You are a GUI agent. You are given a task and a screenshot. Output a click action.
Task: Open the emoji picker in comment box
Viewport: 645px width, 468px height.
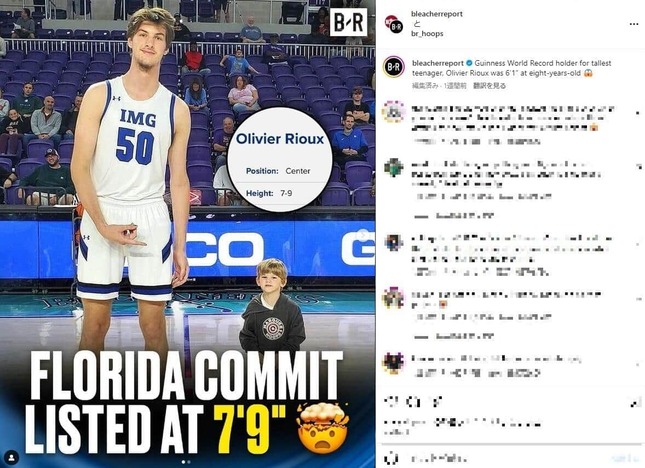pos(393,458)
